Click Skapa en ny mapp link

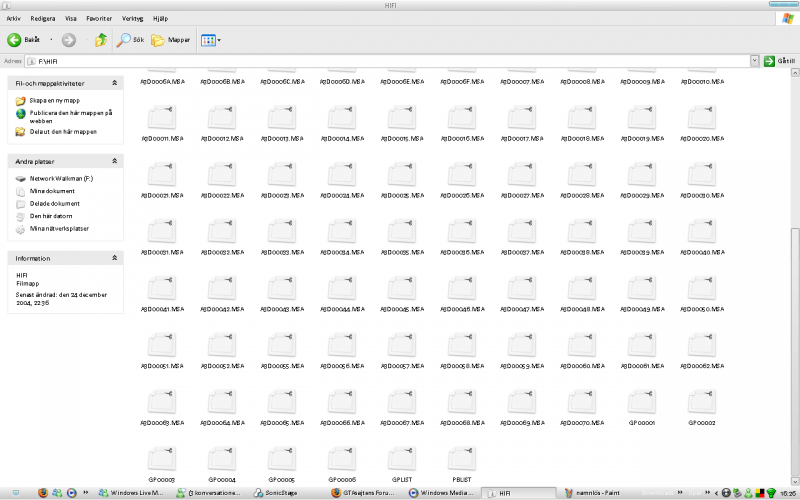(x=54, y=101)
